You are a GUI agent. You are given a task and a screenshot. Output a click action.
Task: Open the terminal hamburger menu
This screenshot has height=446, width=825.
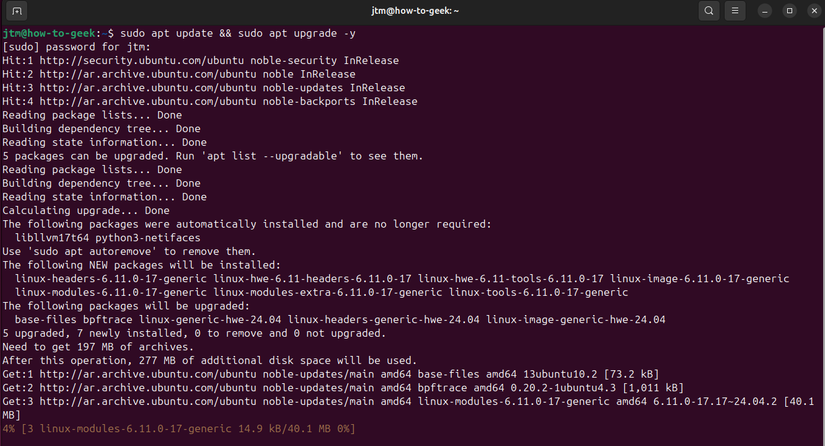pyautogui.click(x=737, y=11)
